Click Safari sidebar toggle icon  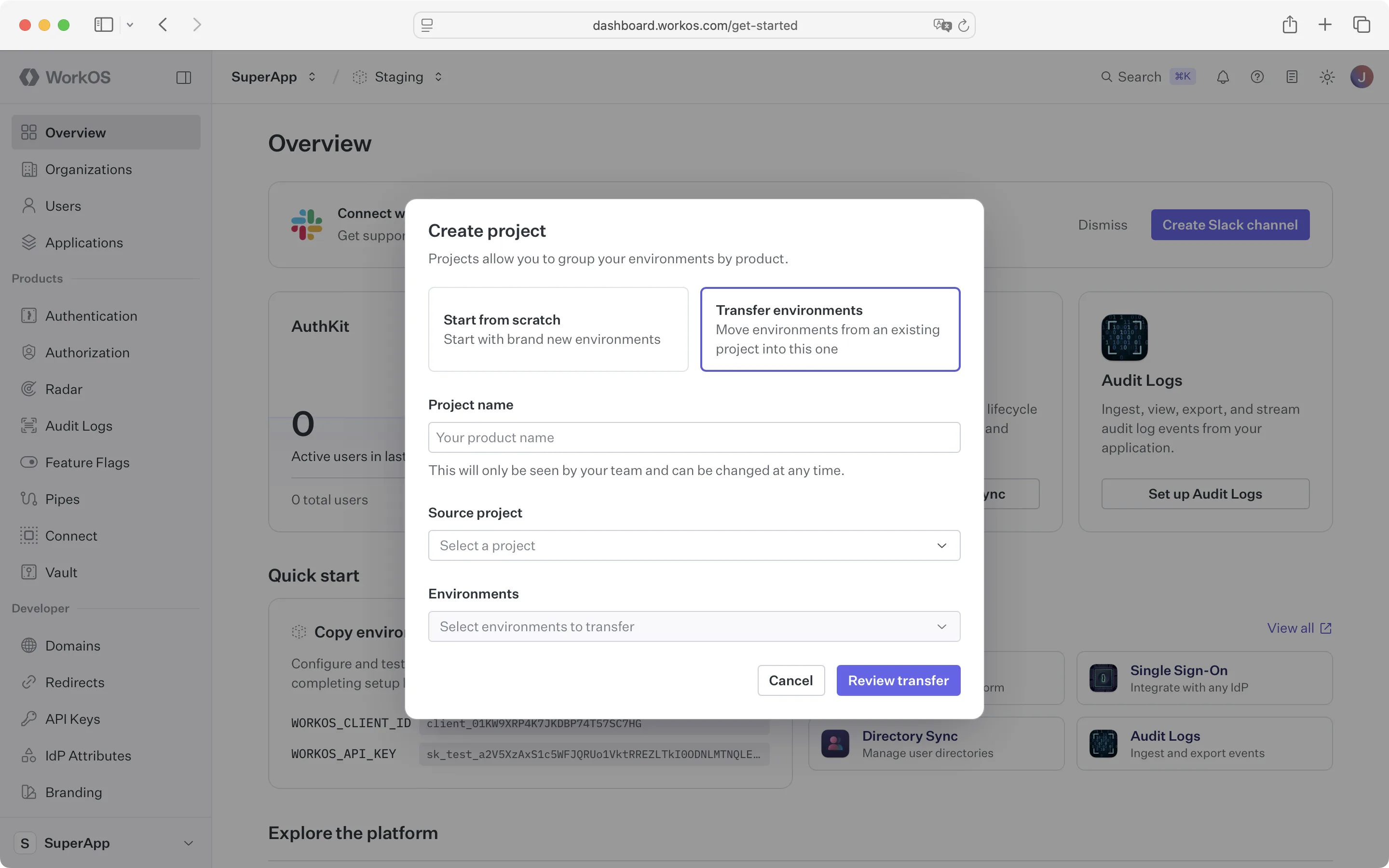point(104,25)
